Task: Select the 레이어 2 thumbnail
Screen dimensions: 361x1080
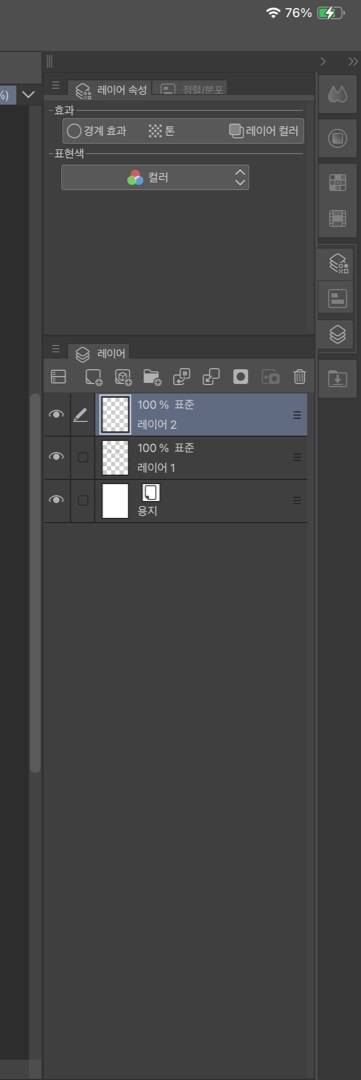Action: (115, 415)
